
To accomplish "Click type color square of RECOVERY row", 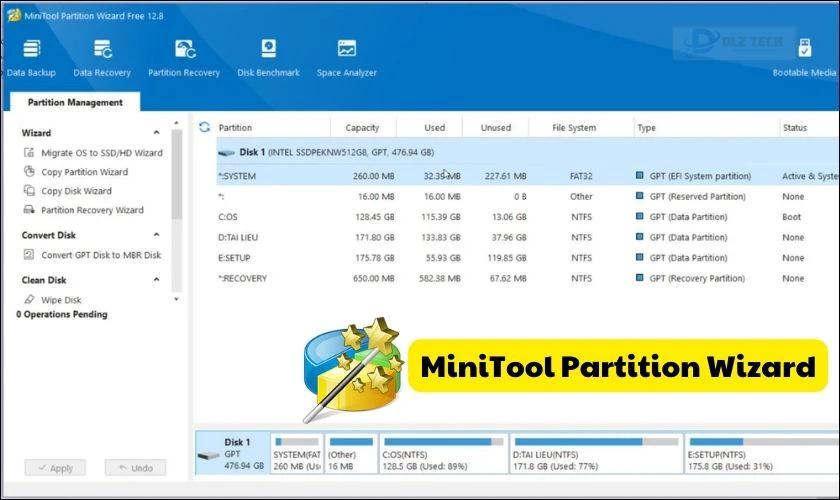I will tap(639, 278).
